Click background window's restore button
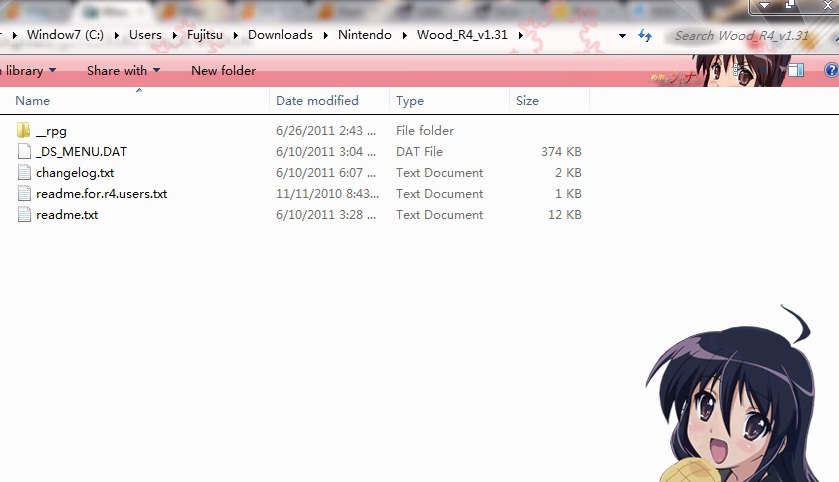 [790, 5]
